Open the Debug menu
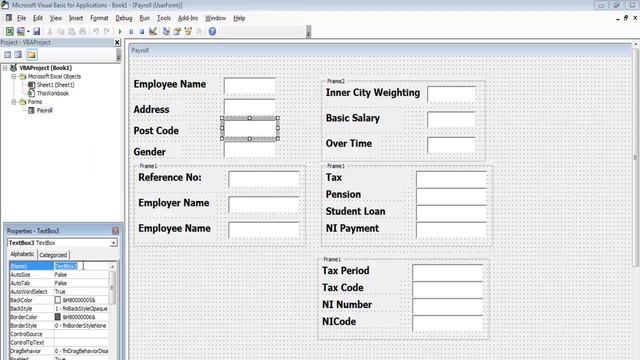This screenshot has width=640, height=360. click(124, 18)
